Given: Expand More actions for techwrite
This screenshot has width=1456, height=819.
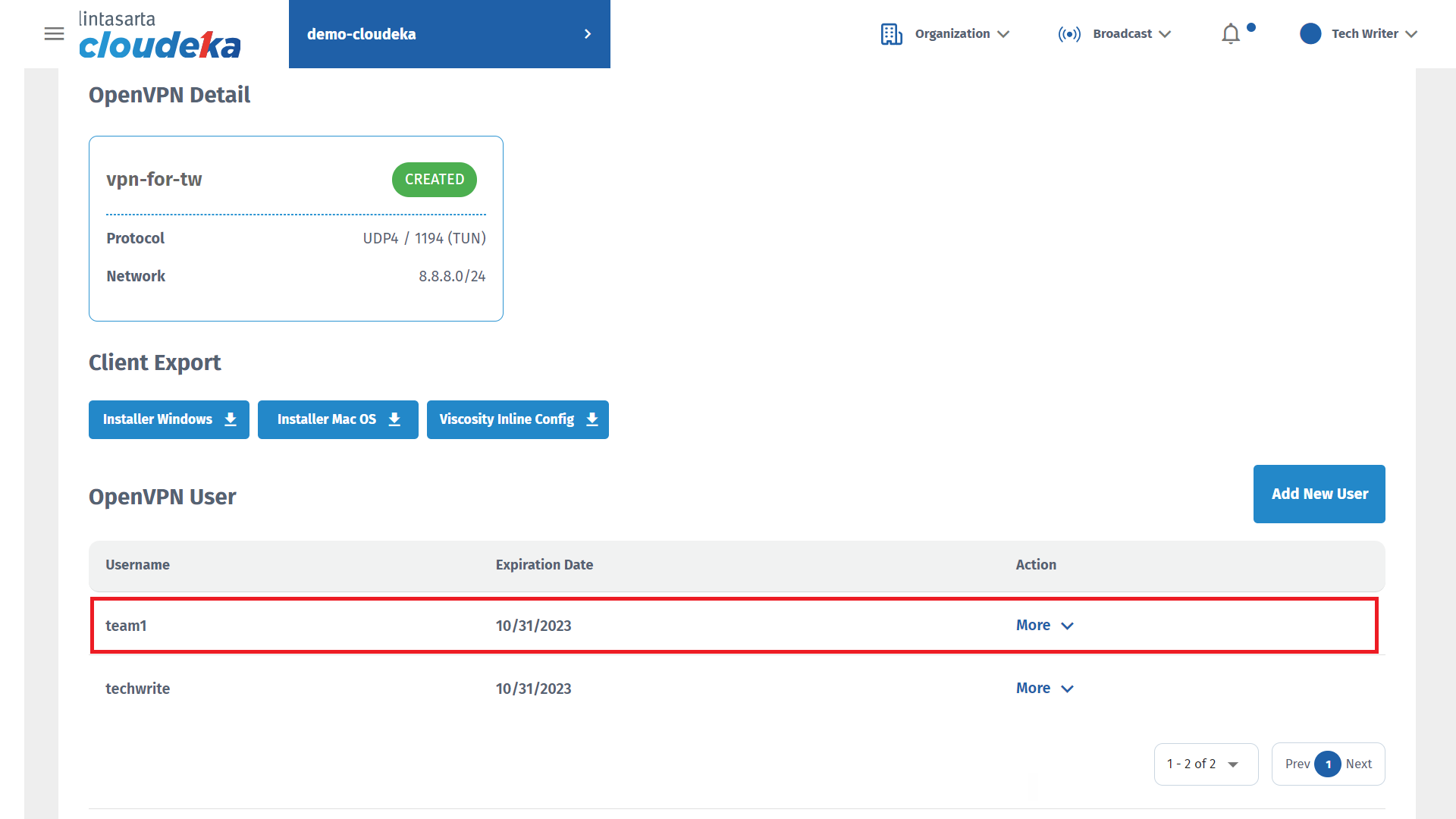Looking at the screenshot, I should pyautogui.click(x=1044, y=689).
